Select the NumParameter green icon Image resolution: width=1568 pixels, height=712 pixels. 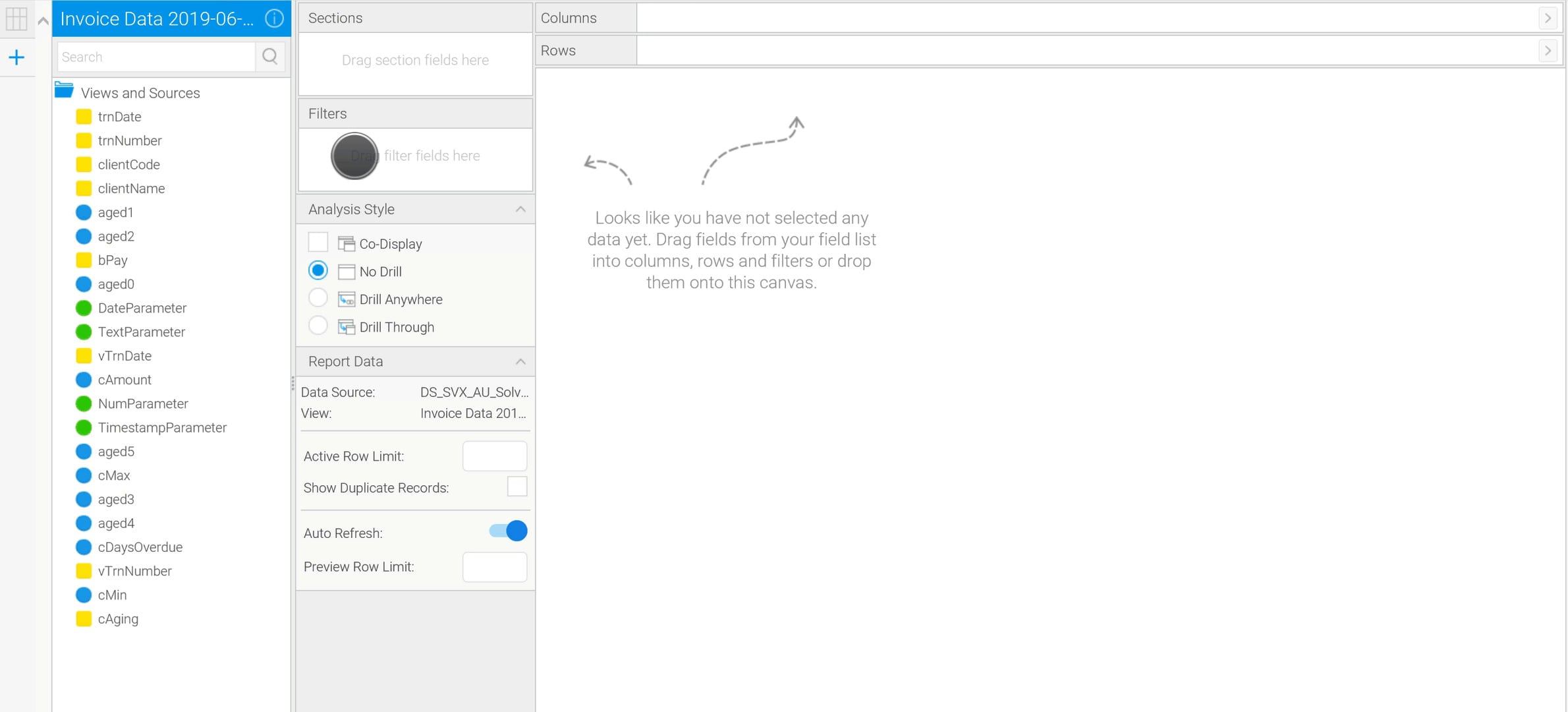click(84, 403)
